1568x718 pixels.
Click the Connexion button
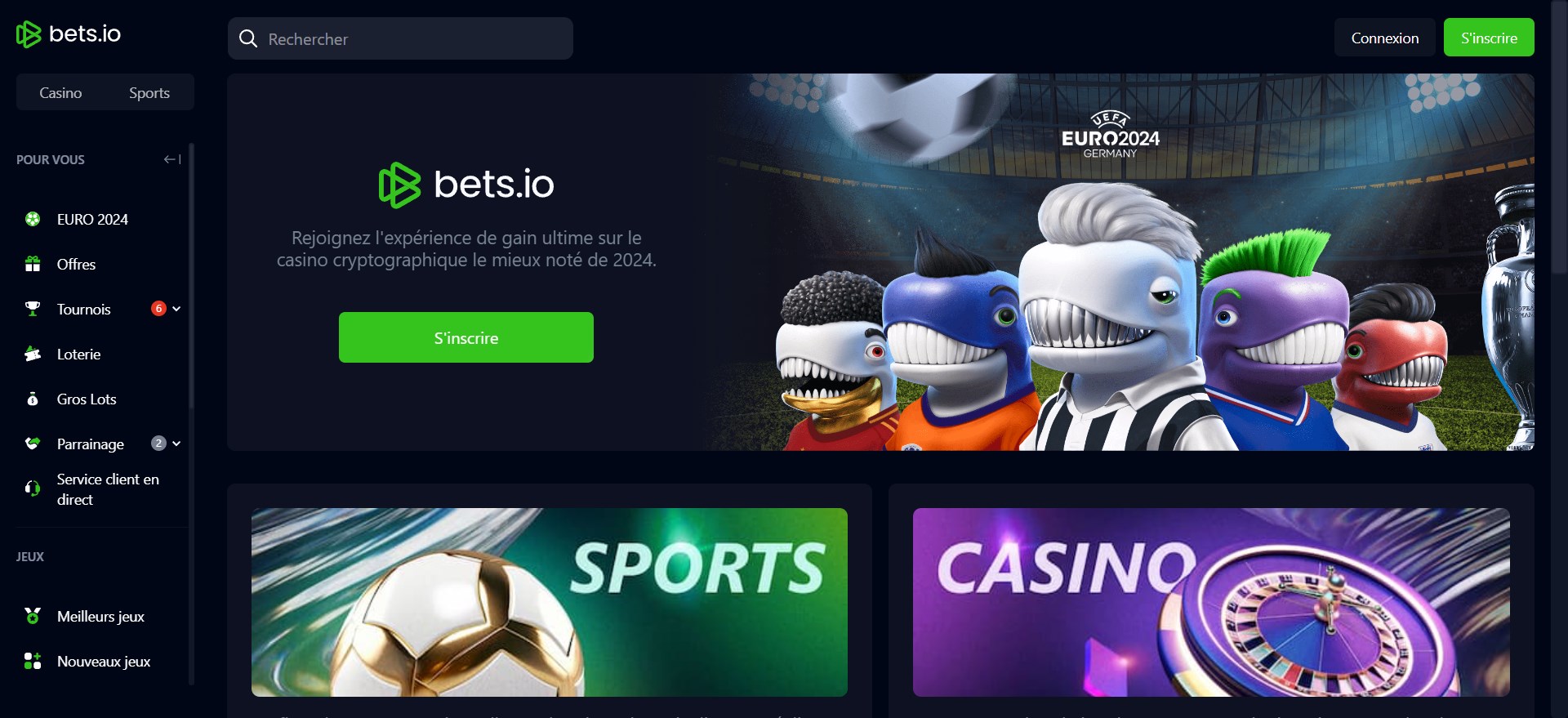coord(1384,38)
